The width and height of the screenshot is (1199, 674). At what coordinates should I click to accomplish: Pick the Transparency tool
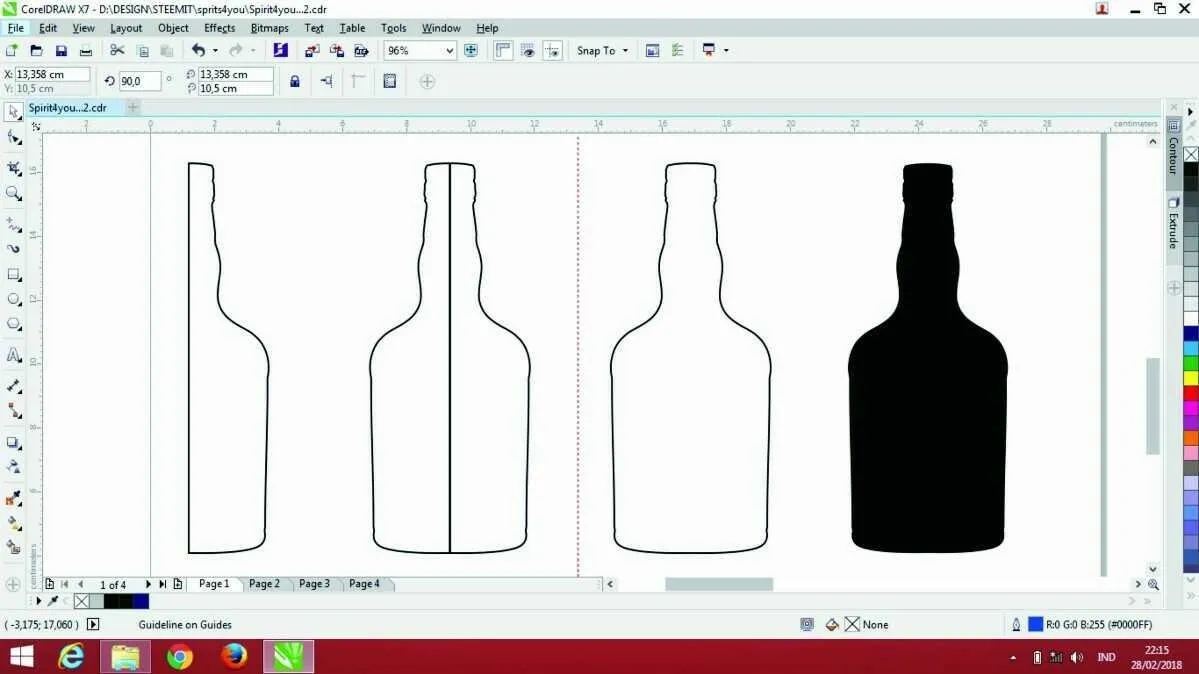tap(14, 467)
